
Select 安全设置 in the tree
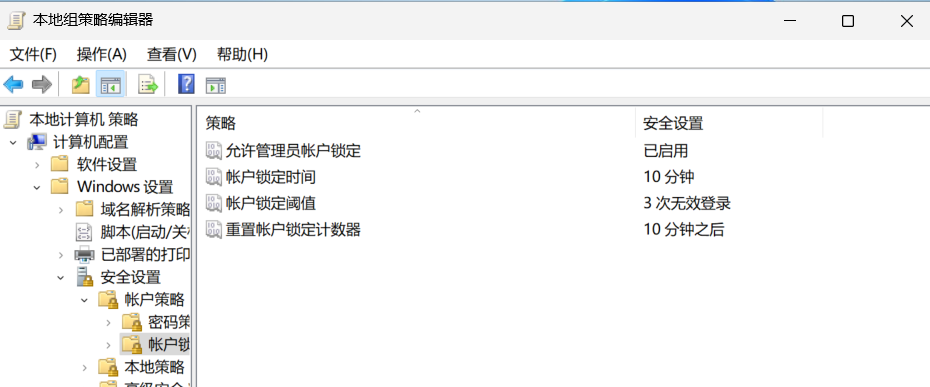[130, 277]
